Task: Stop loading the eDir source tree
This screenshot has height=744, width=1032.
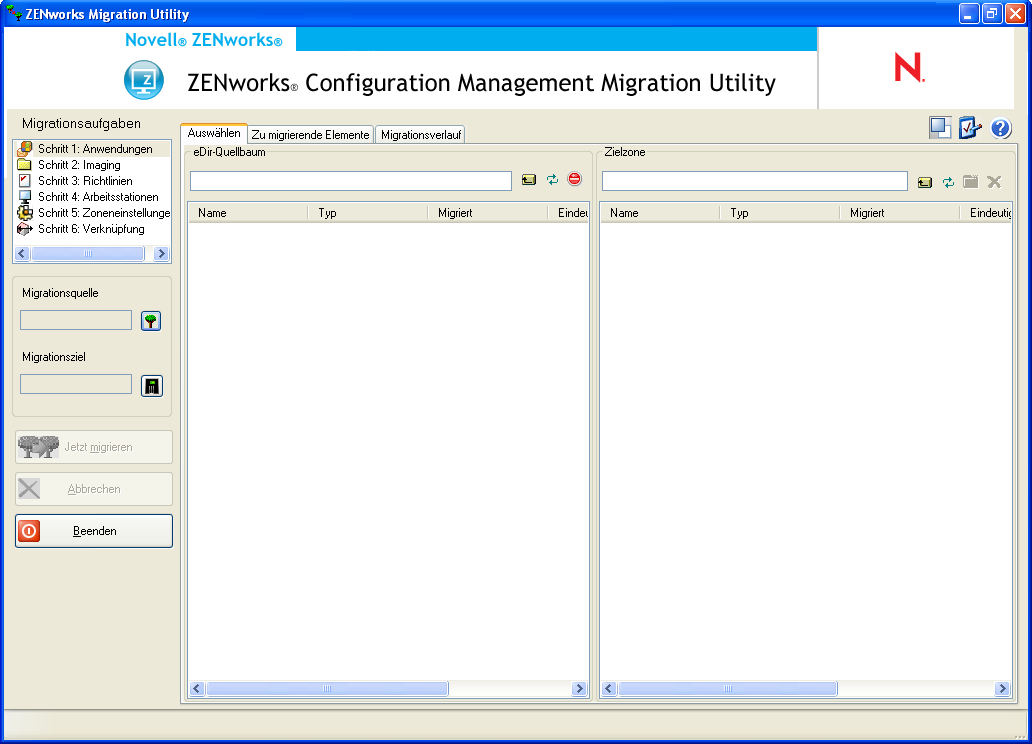Action: click(574, 180)
